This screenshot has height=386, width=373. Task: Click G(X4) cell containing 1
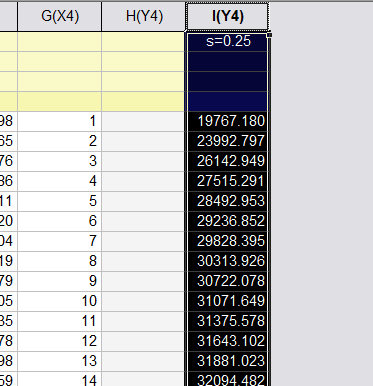(x=60, y=121)
